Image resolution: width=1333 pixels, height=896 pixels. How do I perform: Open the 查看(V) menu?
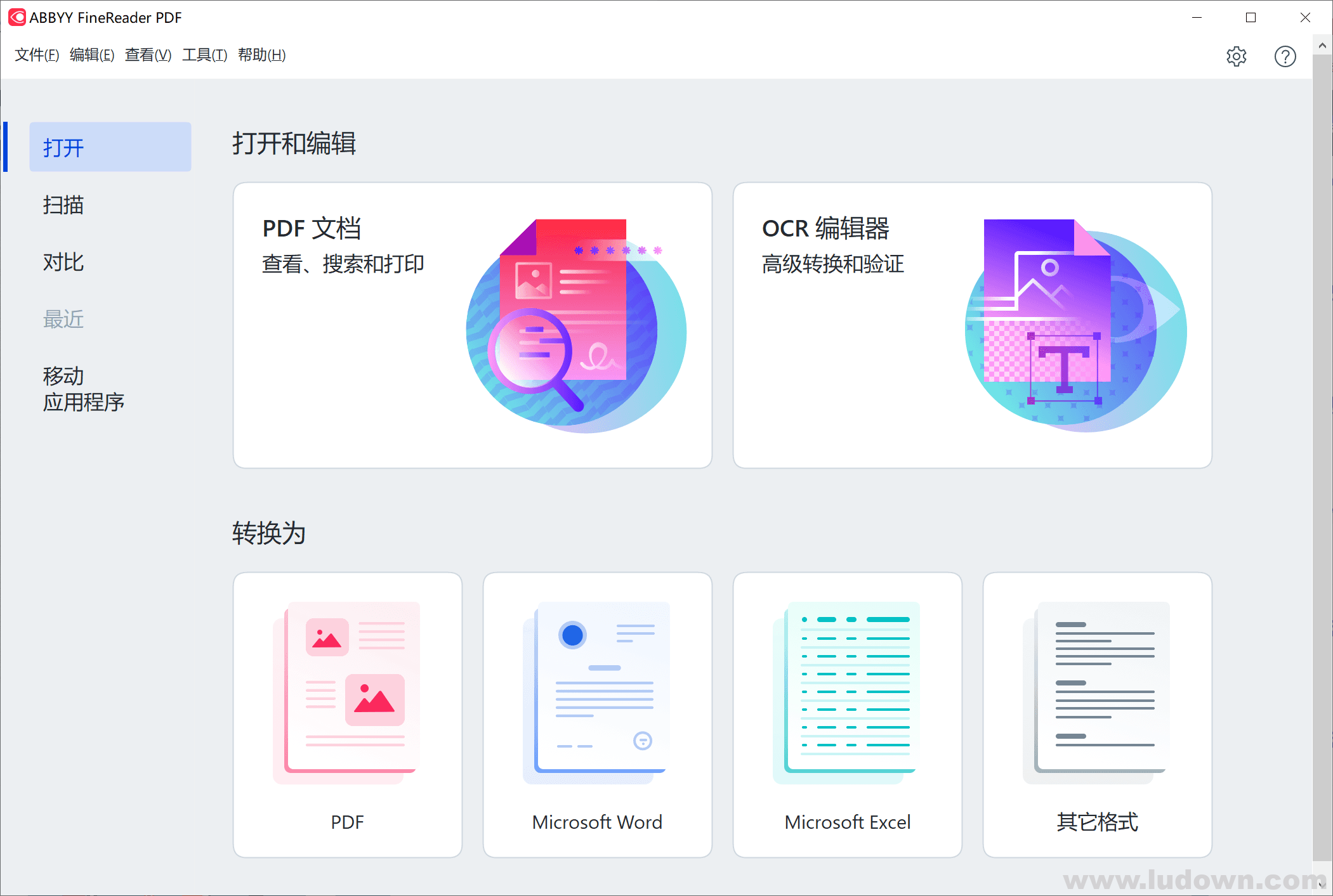tap(148, 55)
